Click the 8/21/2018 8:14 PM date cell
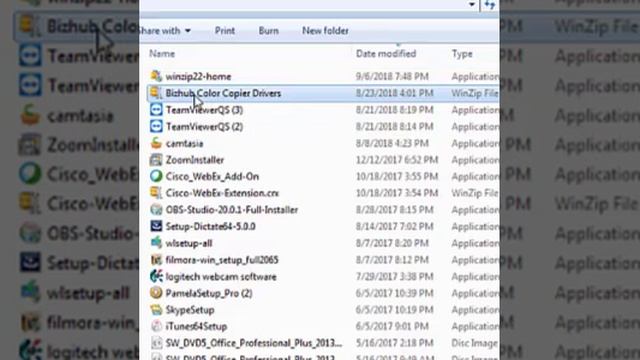The image size is (640, 360). 394,127
